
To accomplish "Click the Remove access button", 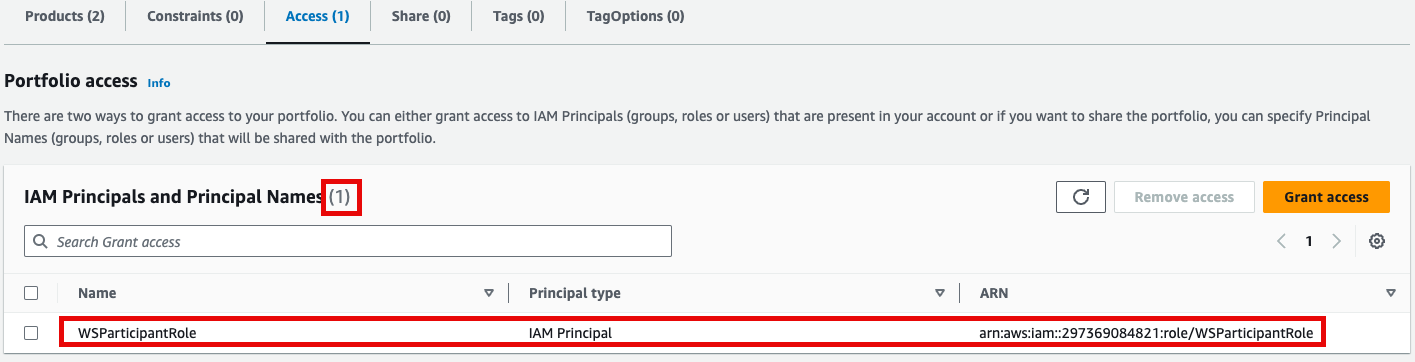I will click(1184, 197).
